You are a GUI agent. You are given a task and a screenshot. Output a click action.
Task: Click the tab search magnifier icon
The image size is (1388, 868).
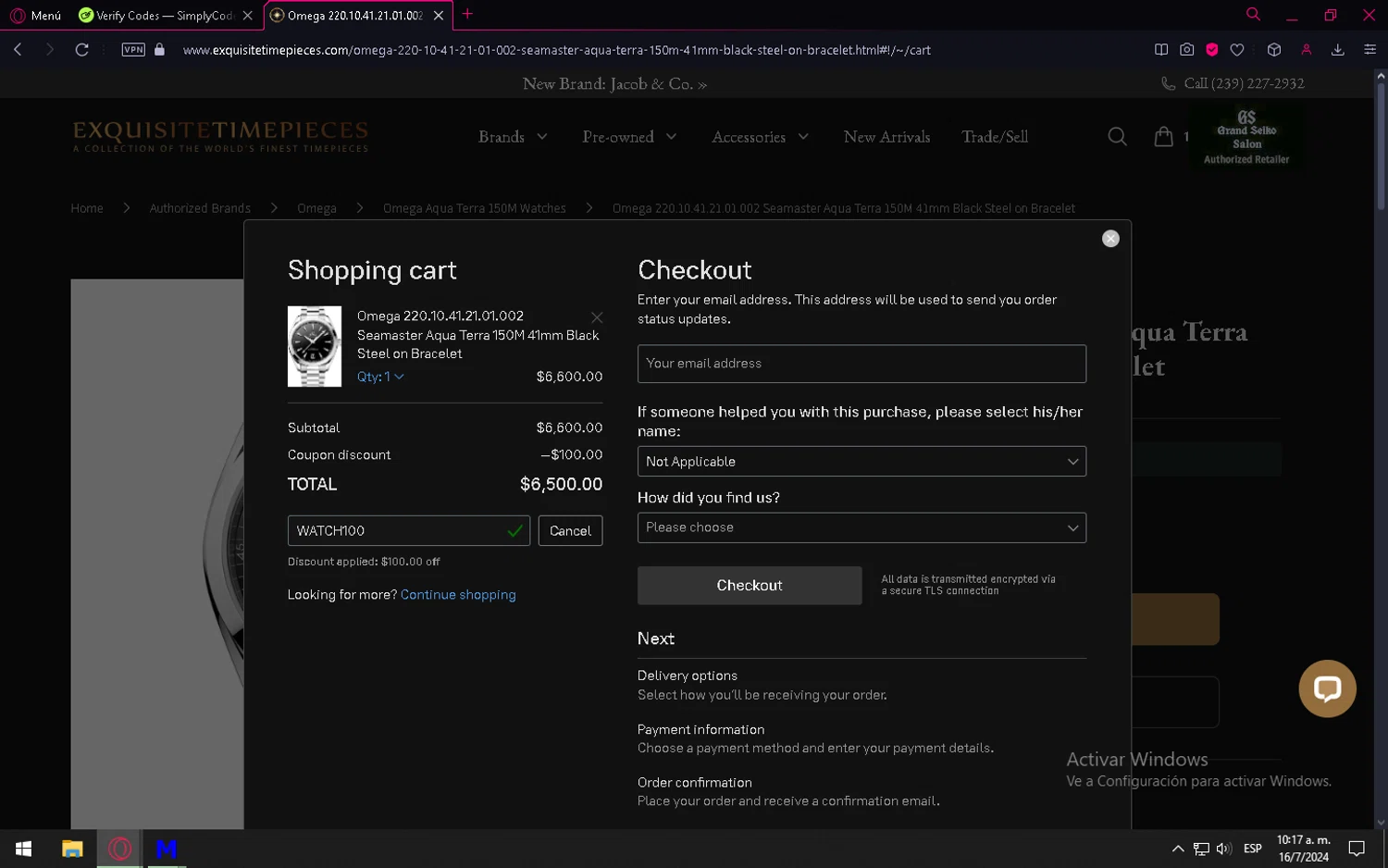1253,14
